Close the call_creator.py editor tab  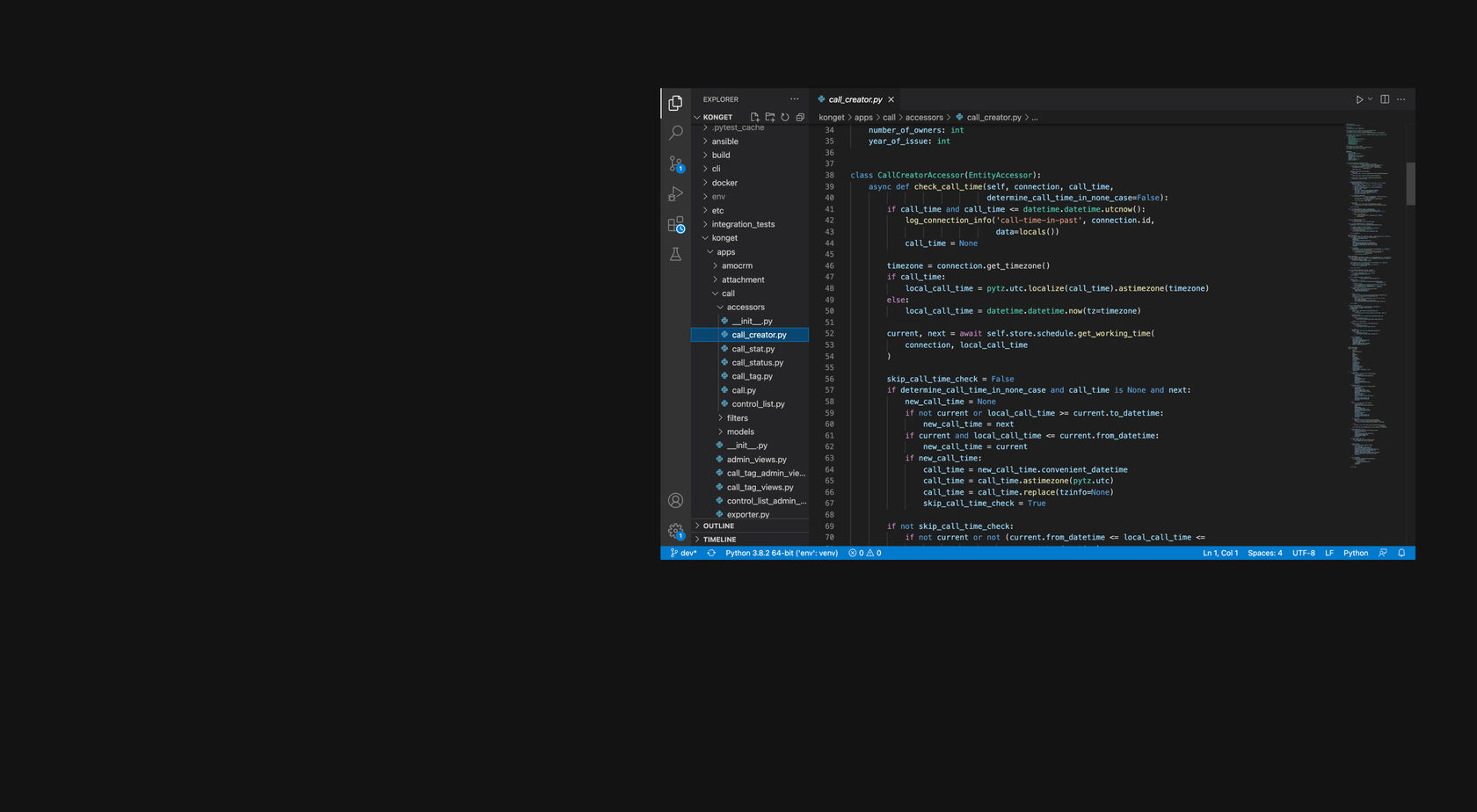tap(891, 99)
